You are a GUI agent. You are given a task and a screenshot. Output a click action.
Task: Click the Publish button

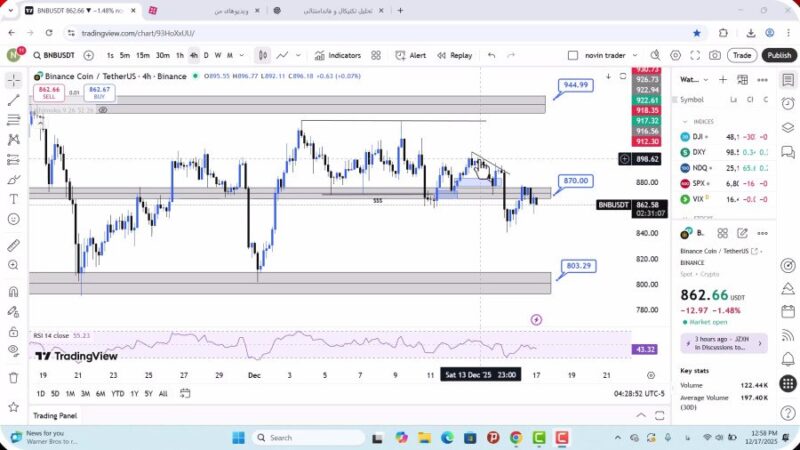click(778, 56)
